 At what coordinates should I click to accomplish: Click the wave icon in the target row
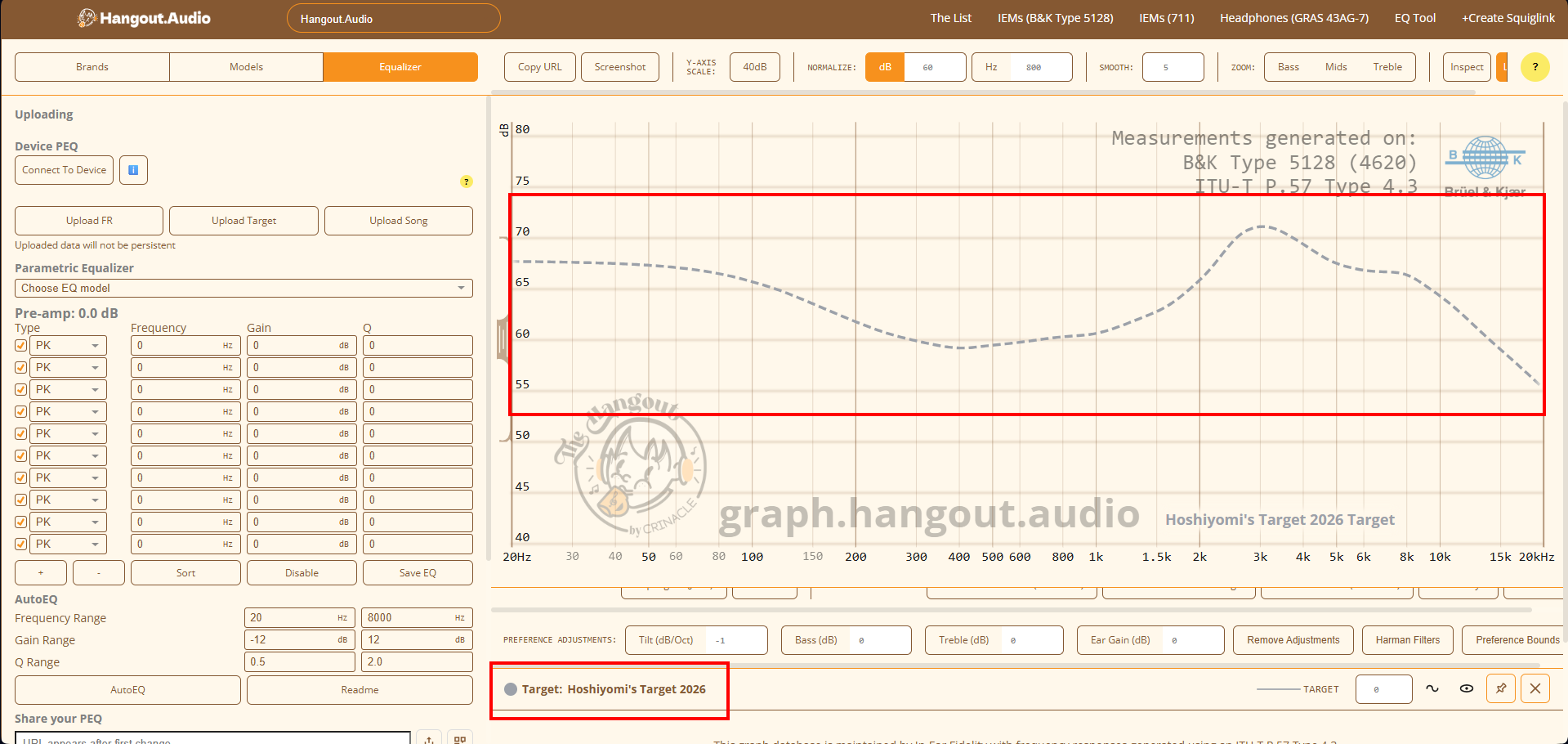(1432, 688)
